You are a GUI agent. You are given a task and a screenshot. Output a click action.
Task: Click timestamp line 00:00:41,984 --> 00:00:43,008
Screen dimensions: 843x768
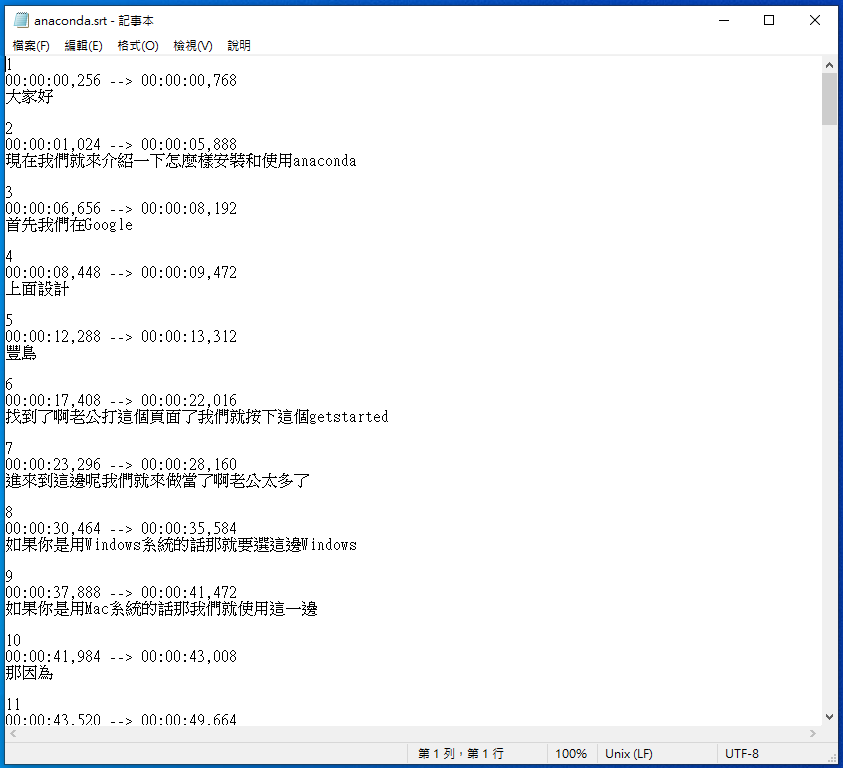coord(121,657)
